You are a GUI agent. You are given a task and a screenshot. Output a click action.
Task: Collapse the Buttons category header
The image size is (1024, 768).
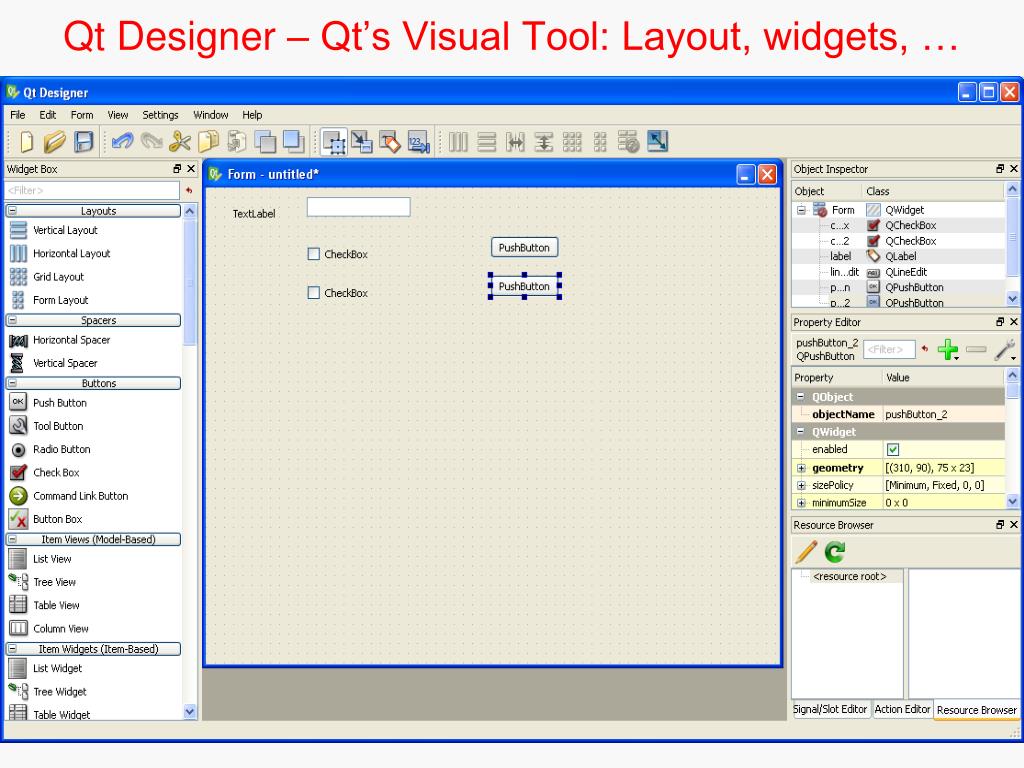point(12,383)
